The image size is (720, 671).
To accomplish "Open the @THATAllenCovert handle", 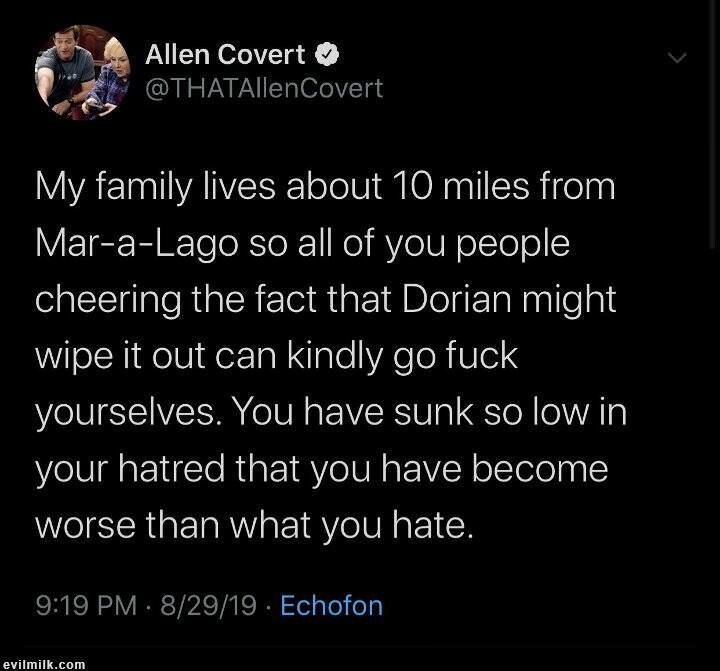I will pyautogui.click(x=264, y=88).
